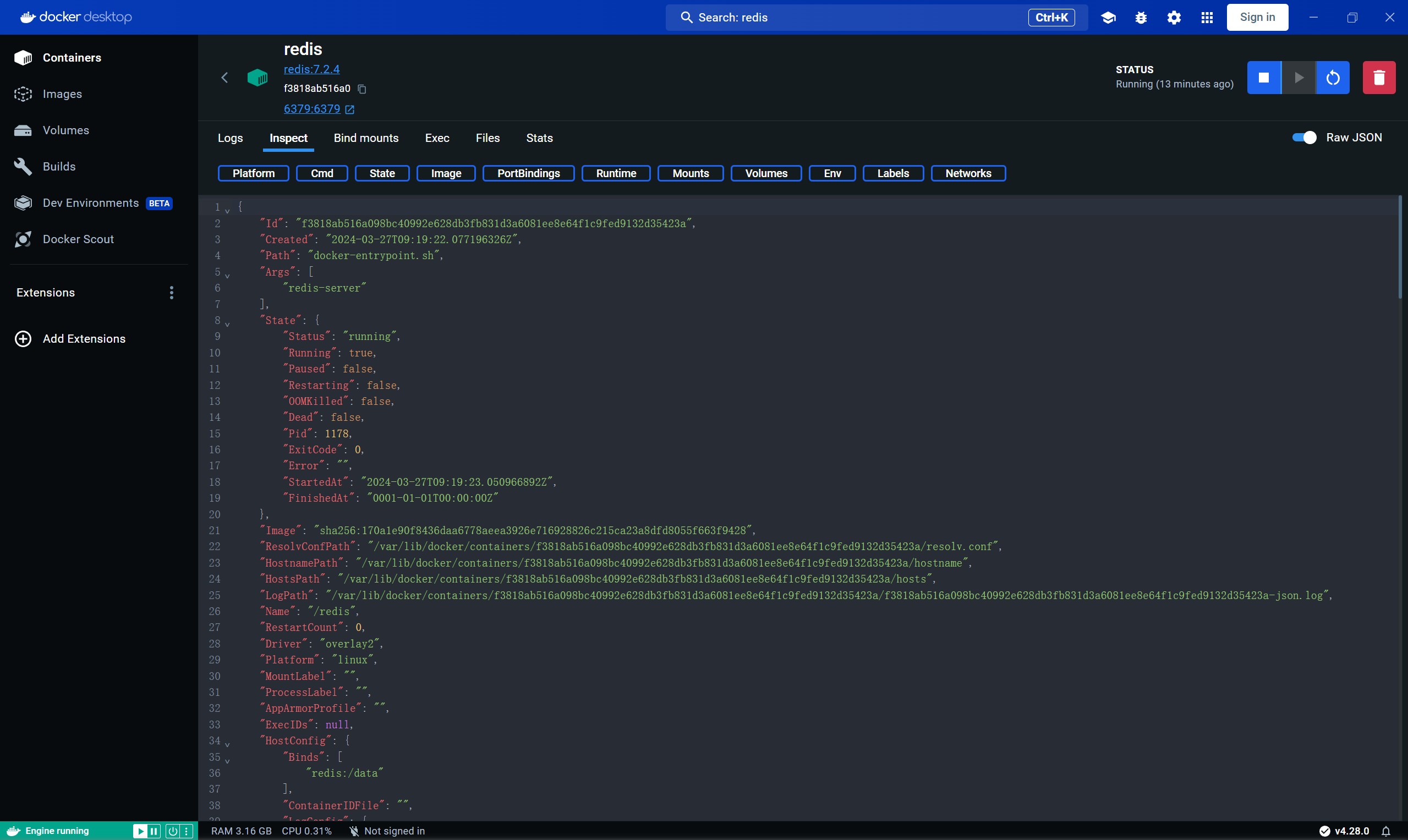Switch to the Logs tab
1408x840 pixels.
tap(231, 138)
